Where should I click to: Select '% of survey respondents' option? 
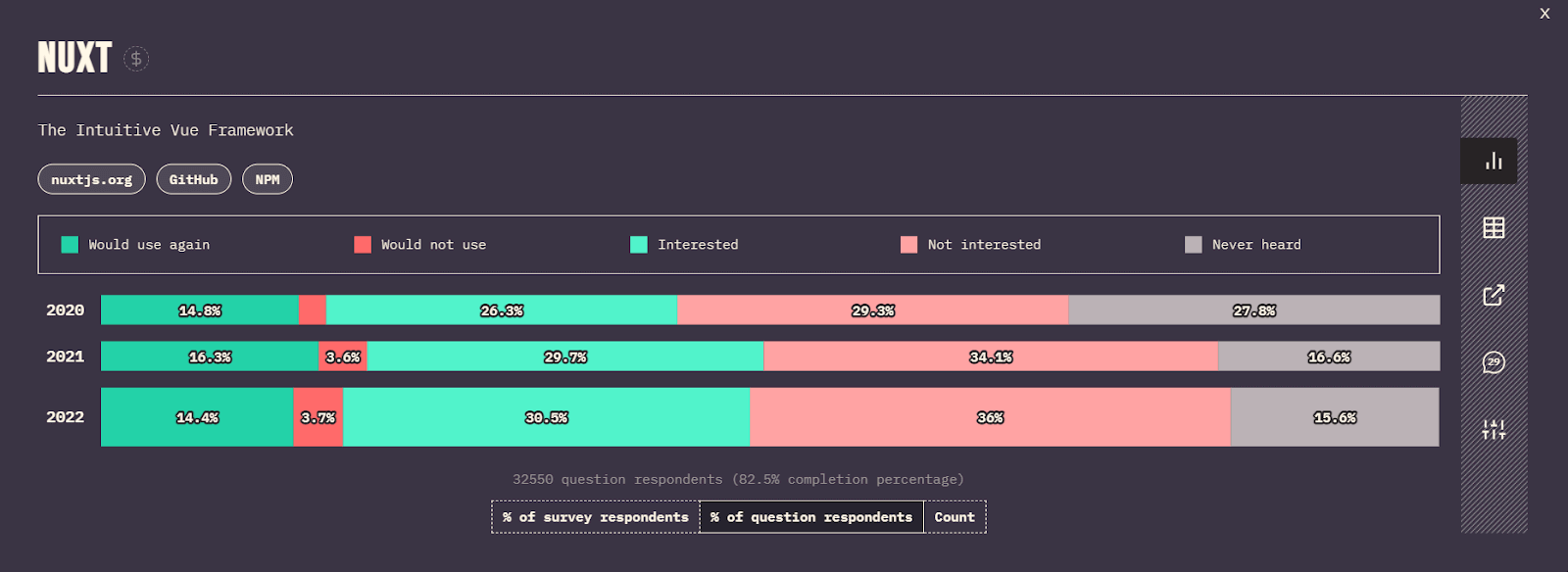[595, 517]
